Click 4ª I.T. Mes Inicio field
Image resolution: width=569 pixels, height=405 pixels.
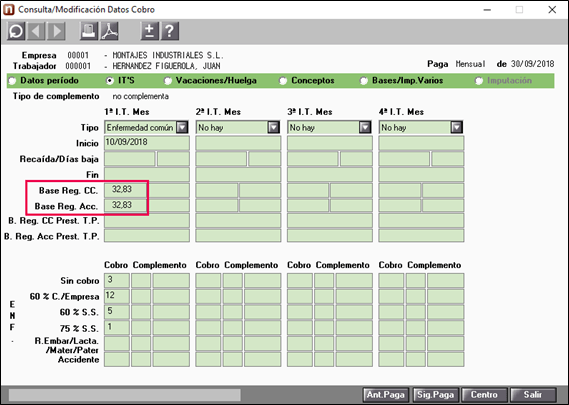[421, 143]
